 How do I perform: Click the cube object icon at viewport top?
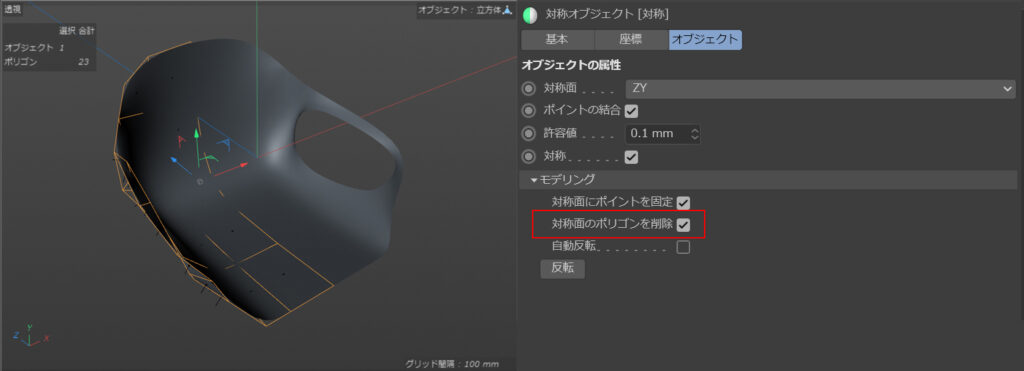point(507,10)
